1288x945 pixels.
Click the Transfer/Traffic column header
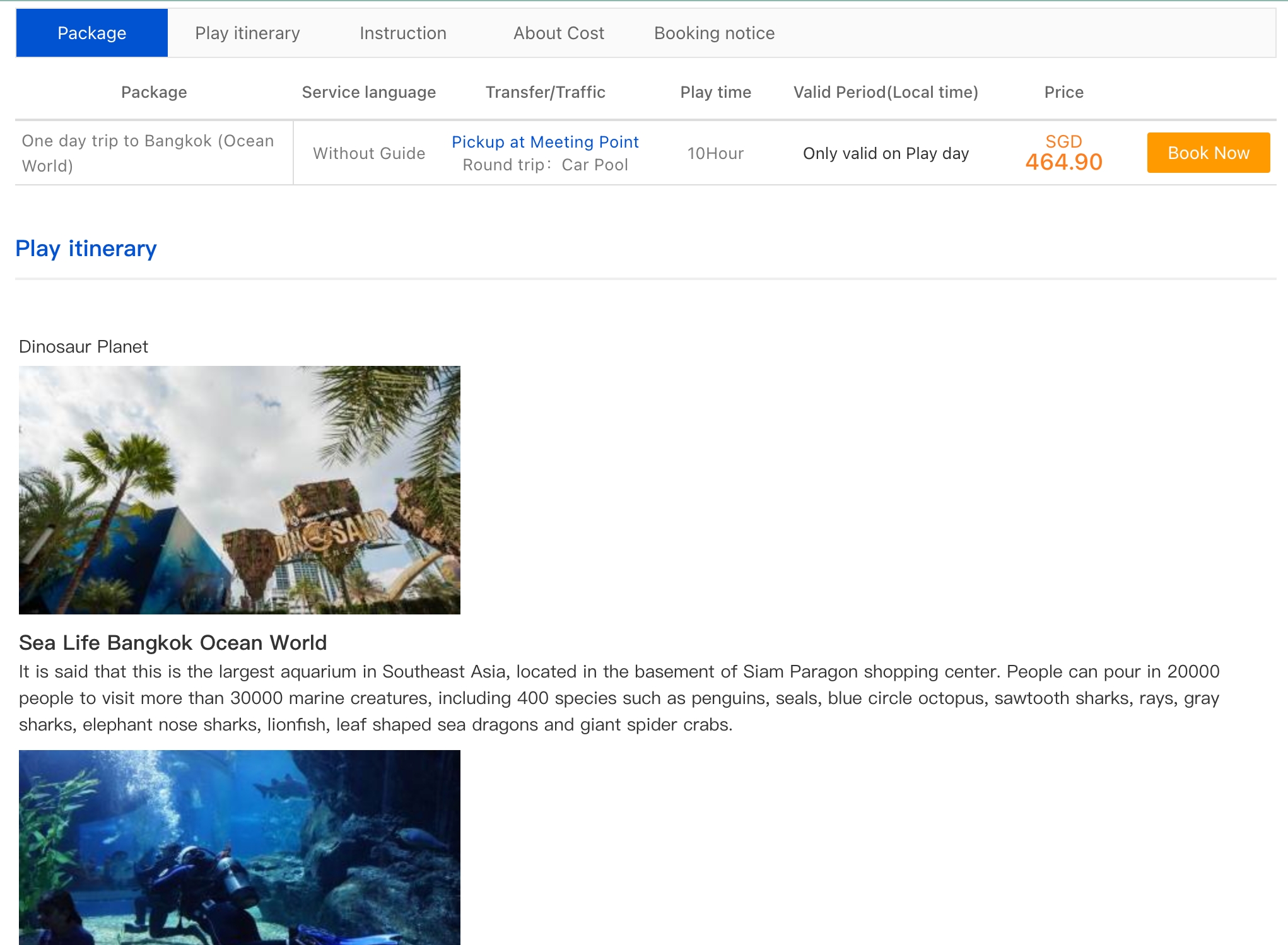pos(545,92)
